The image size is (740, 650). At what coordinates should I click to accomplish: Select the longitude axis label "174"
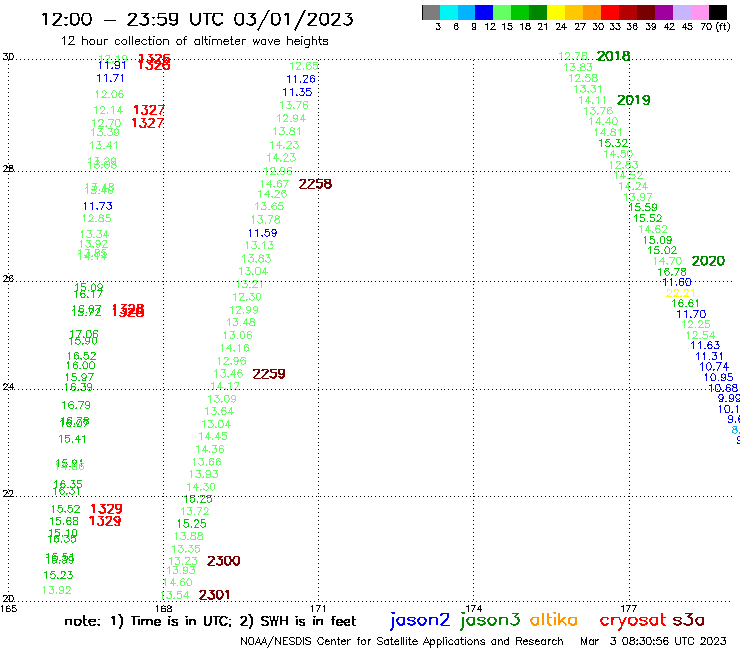click(x=473, y=608)
